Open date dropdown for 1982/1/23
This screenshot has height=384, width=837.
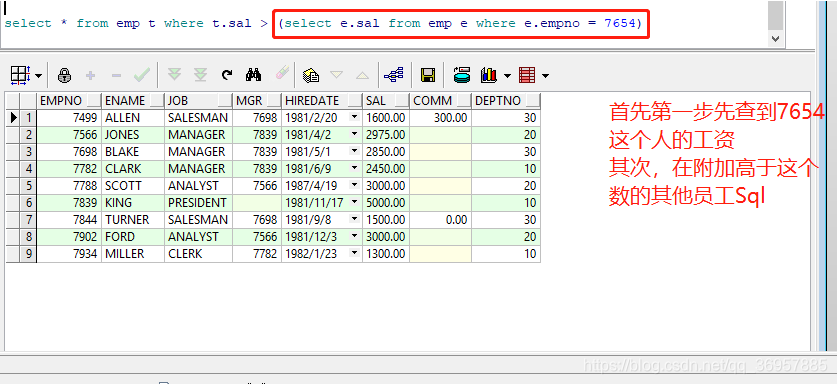coord(354,254)
